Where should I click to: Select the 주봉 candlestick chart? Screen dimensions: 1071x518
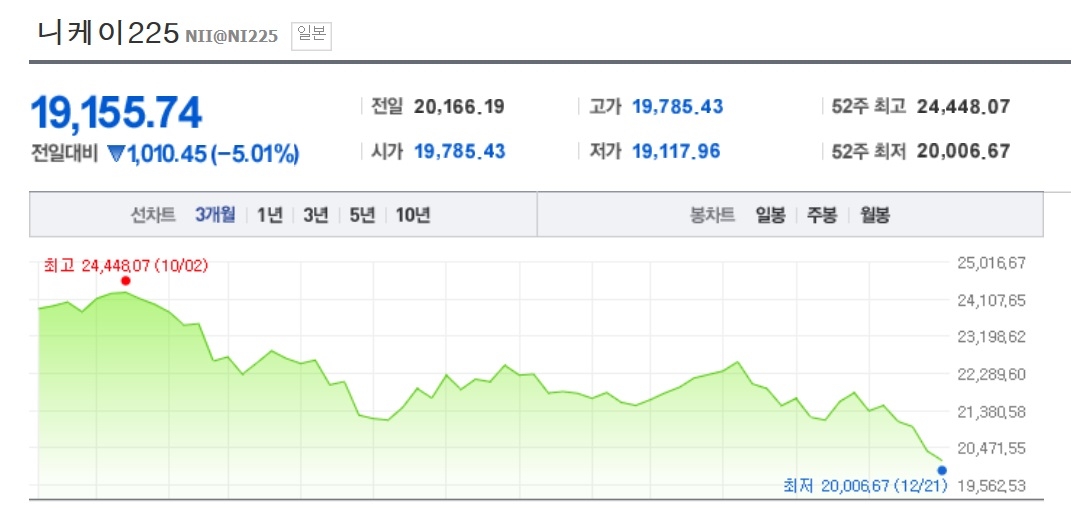click(x=822, y=214)
